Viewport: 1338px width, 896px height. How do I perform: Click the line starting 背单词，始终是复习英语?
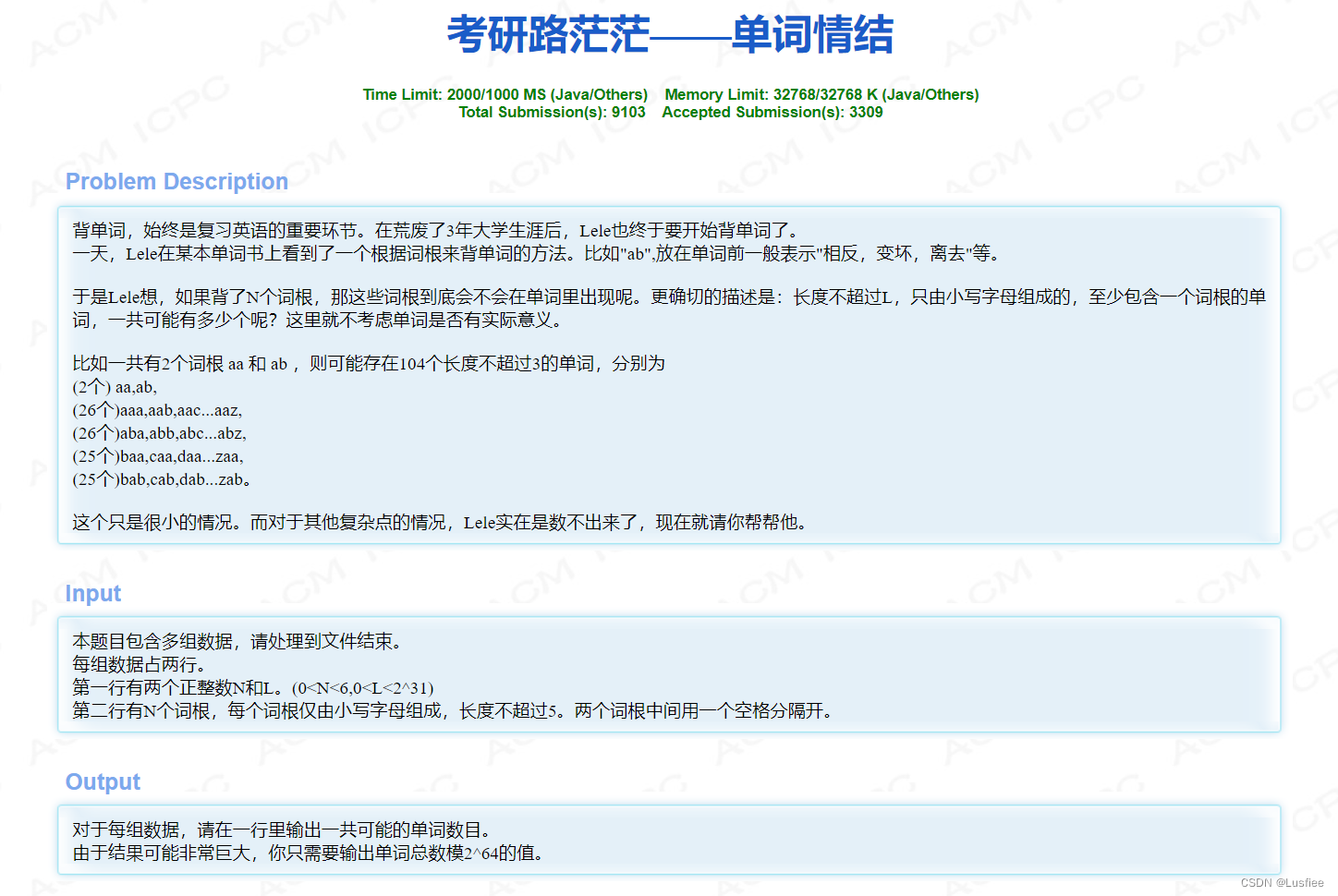point(438,230)
